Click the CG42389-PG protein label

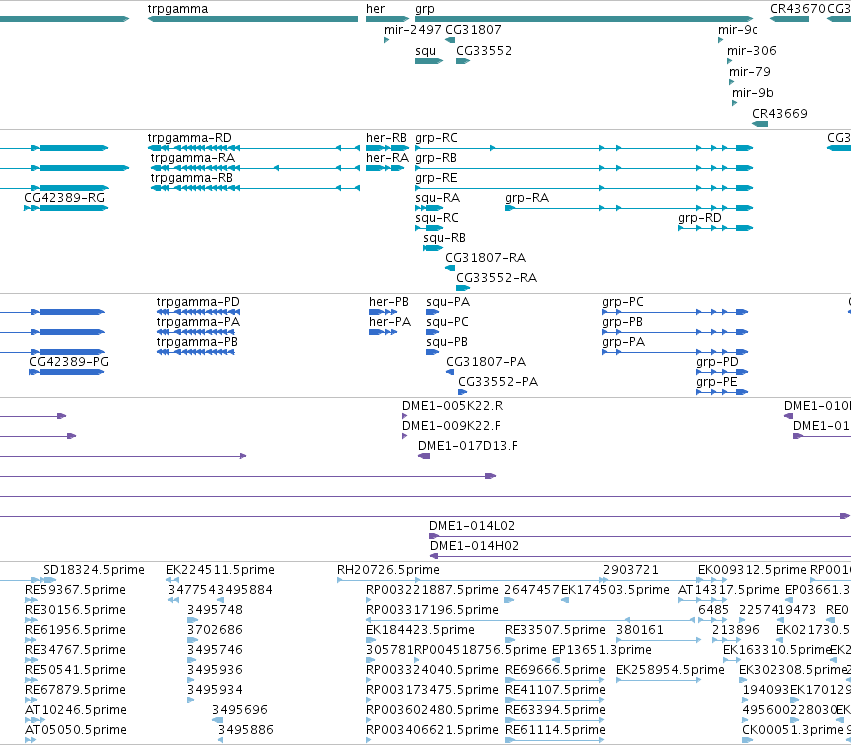[x=69, y=362]
